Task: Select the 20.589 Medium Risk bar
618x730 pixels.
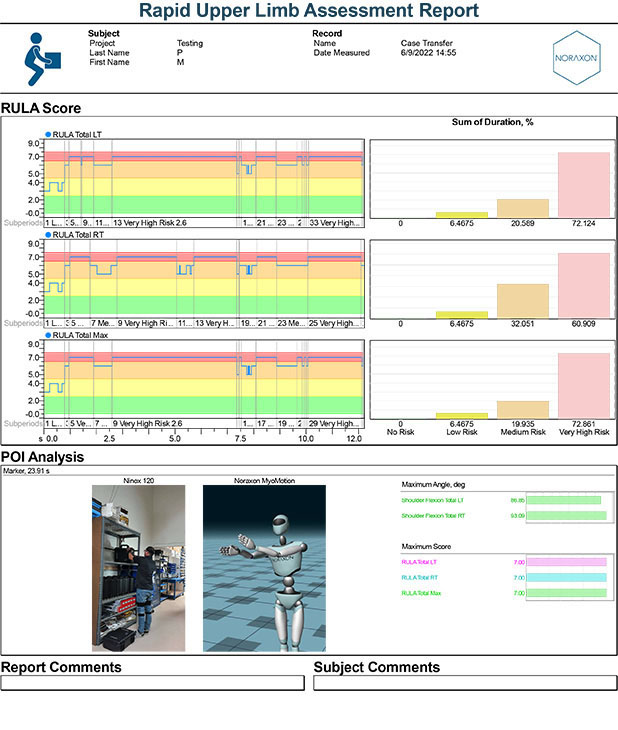Action: 523,208
